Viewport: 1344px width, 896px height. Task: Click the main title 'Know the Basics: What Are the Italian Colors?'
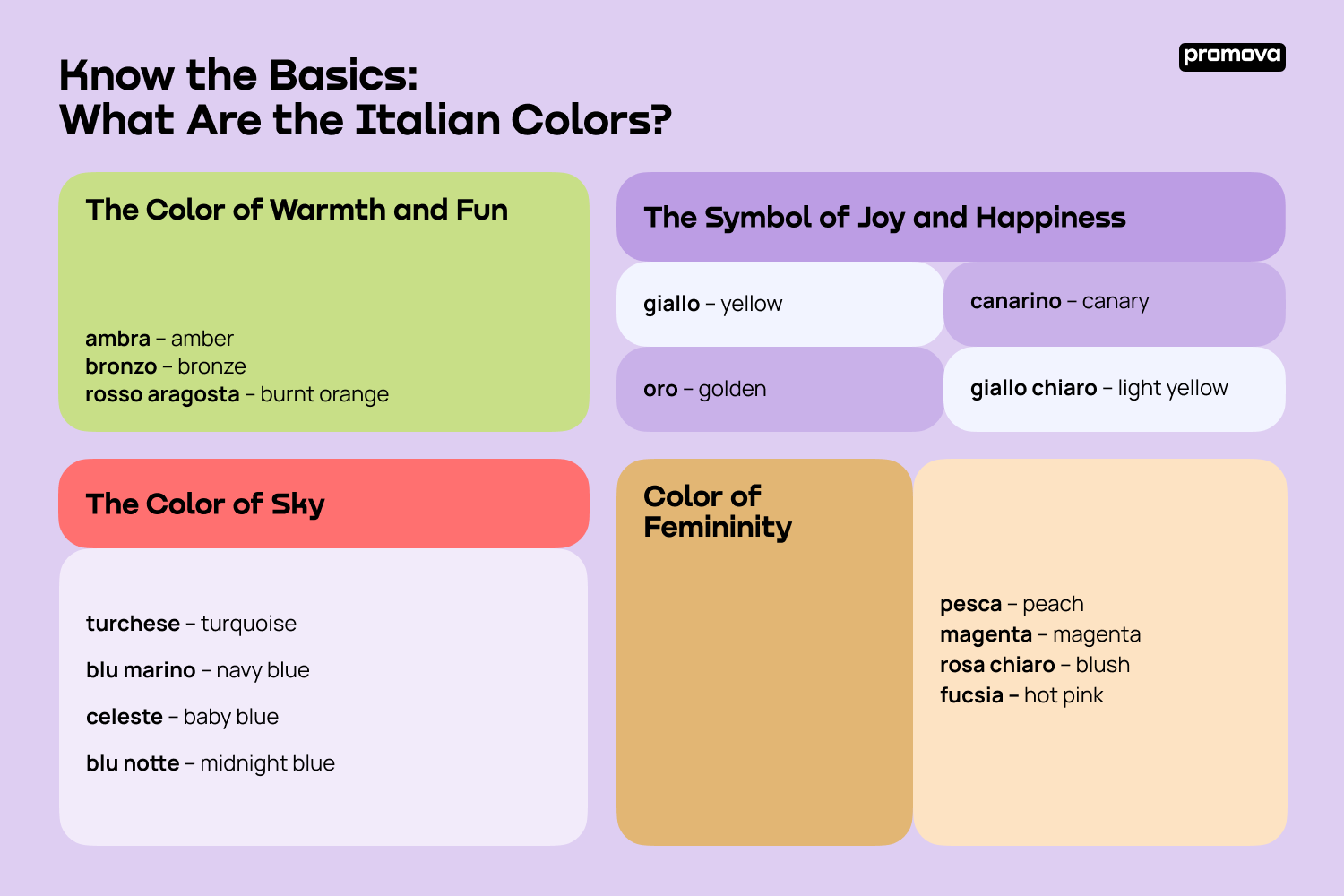click(x=366, y=98)
